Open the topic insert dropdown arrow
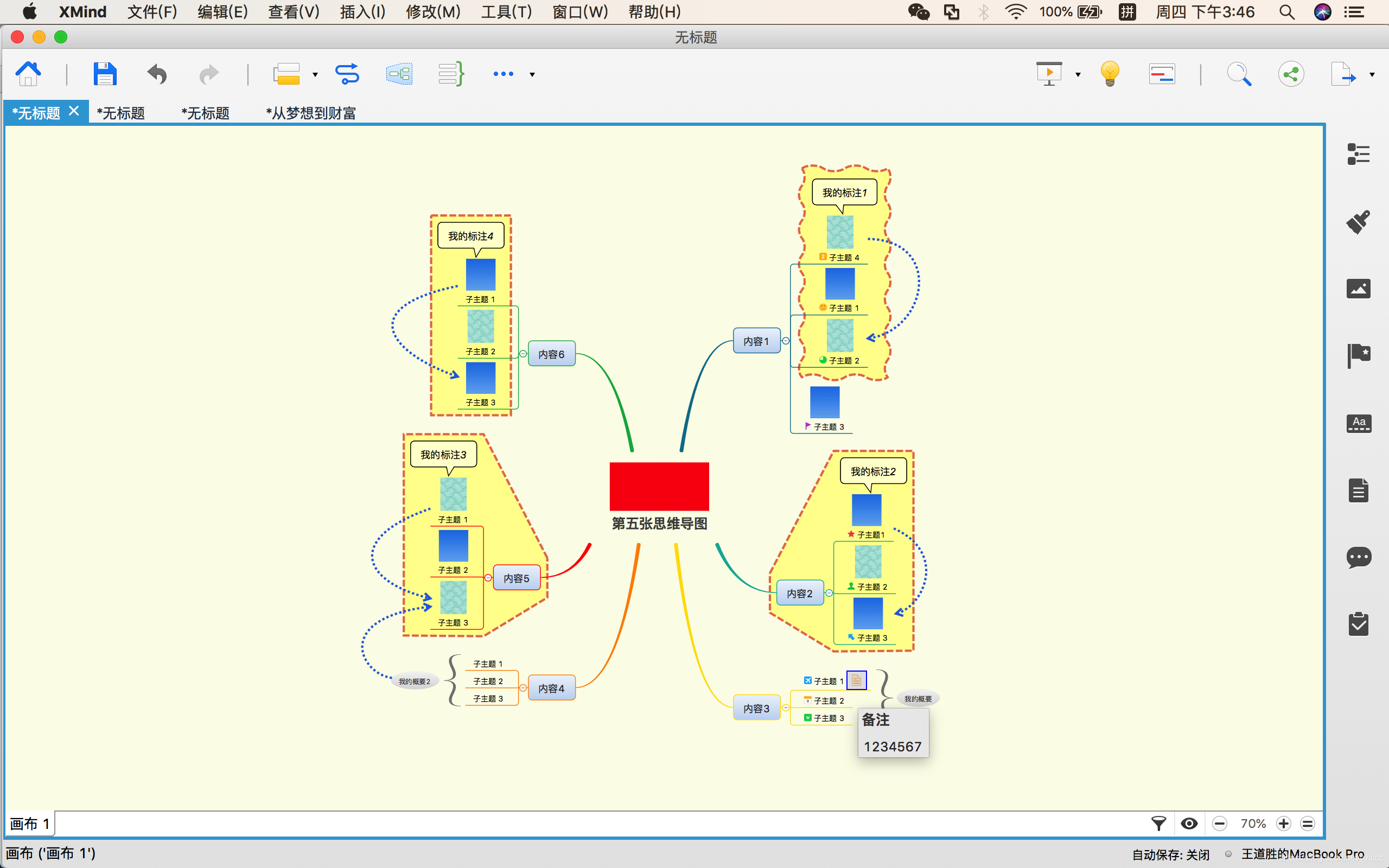Screen dimensions: 1389x868 point(315,75)
